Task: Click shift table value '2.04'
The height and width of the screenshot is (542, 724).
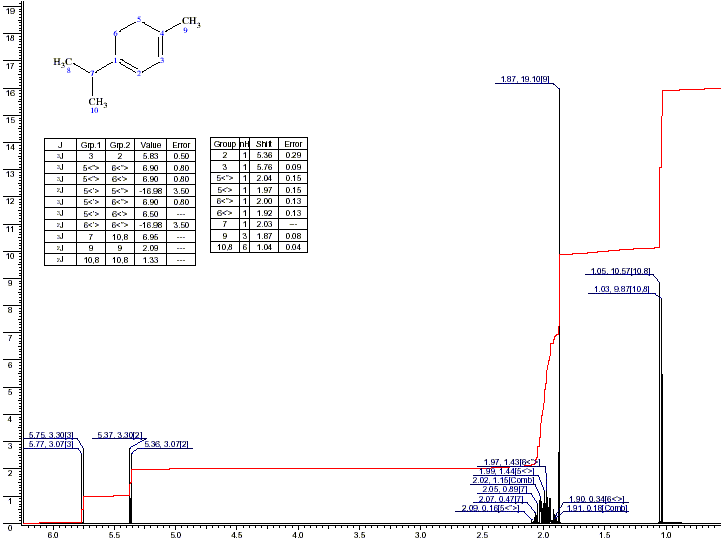Action: pyautogui.click(x=264, y=178)
